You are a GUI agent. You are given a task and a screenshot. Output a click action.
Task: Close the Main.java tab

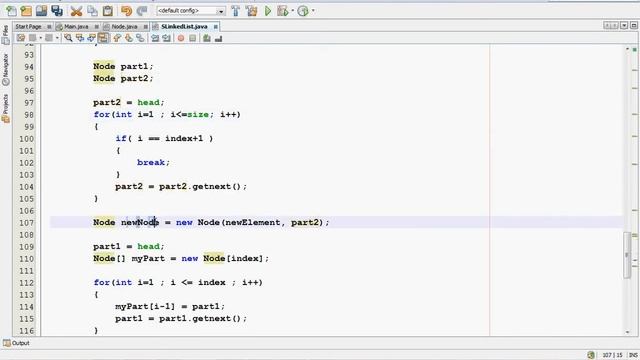pos(97,27)
